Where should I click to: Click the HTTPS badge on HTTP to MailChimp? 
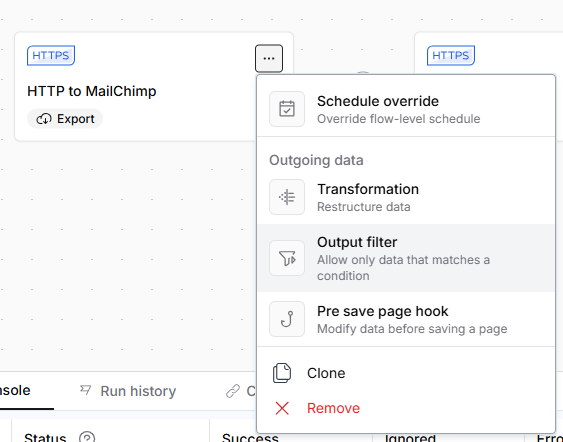click(51, 55)
